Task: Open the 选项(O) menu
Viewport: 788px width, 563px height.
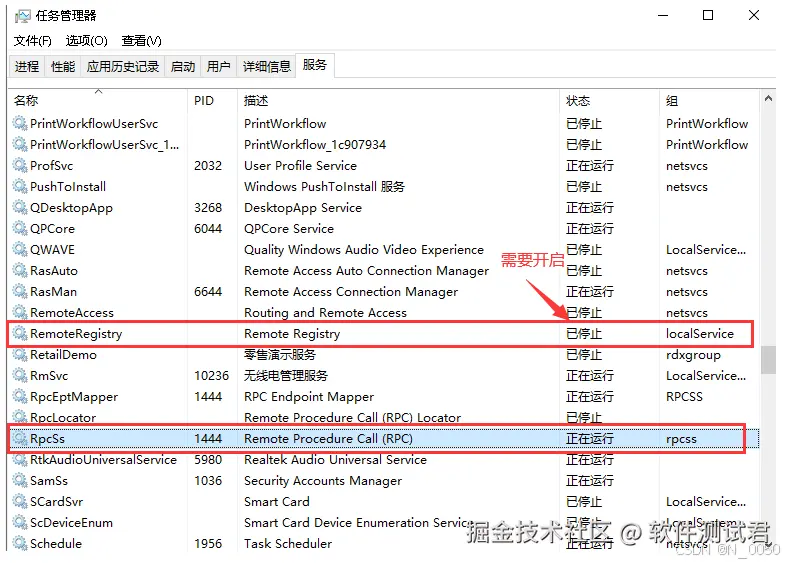Action: [x=86, y=41]
